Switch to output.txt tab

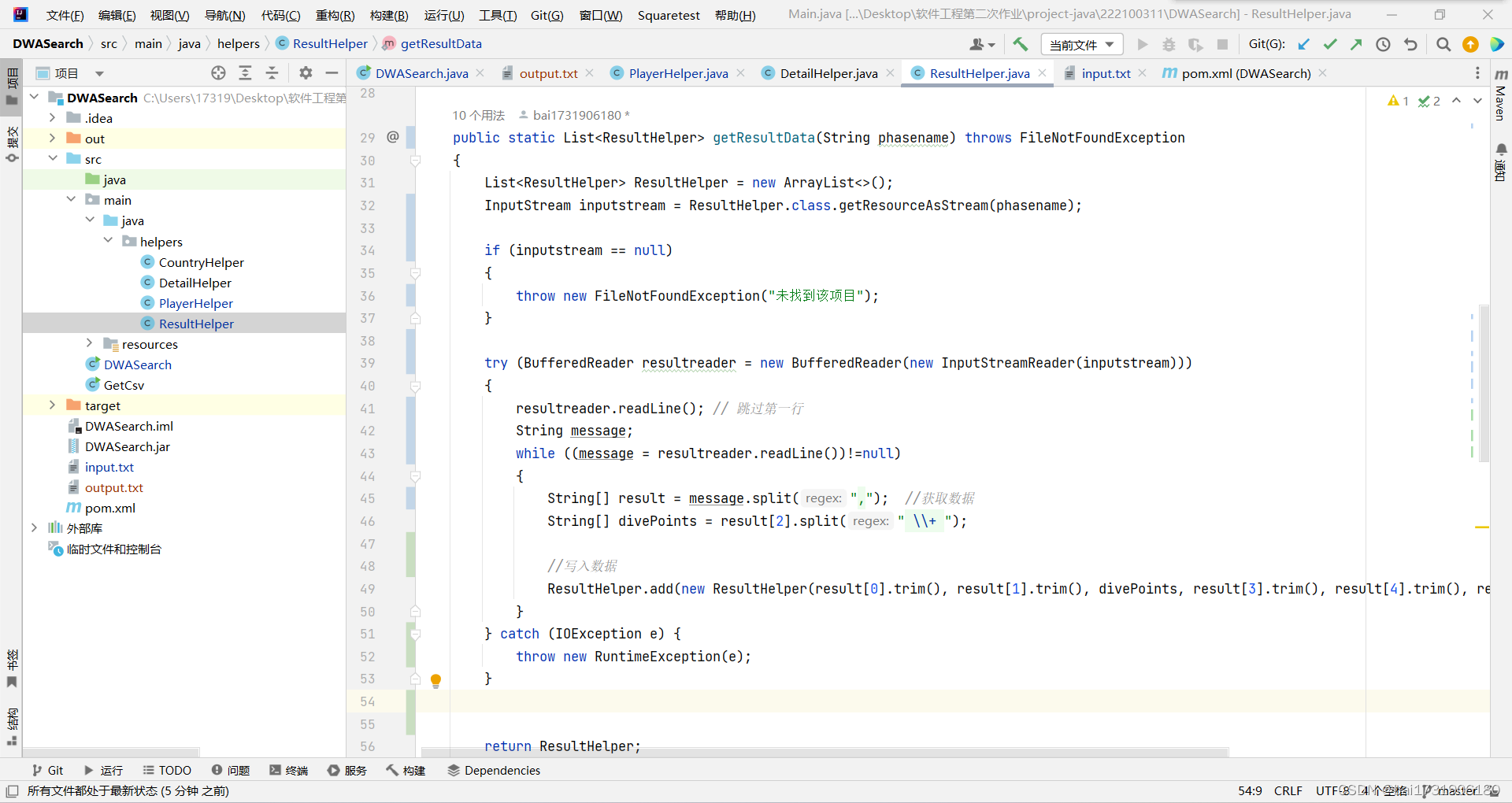[x=548, y=73]
